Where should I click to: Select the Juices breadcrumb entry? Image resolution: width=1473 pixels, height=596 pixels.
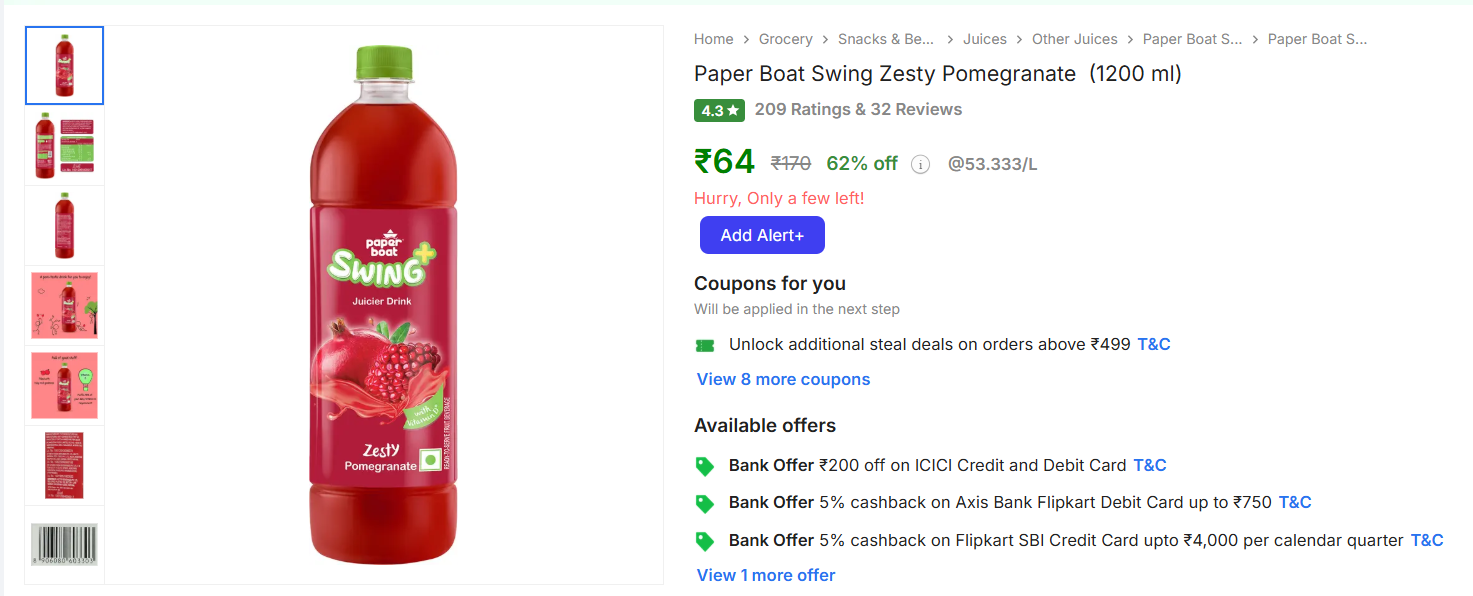click(985, 39)
